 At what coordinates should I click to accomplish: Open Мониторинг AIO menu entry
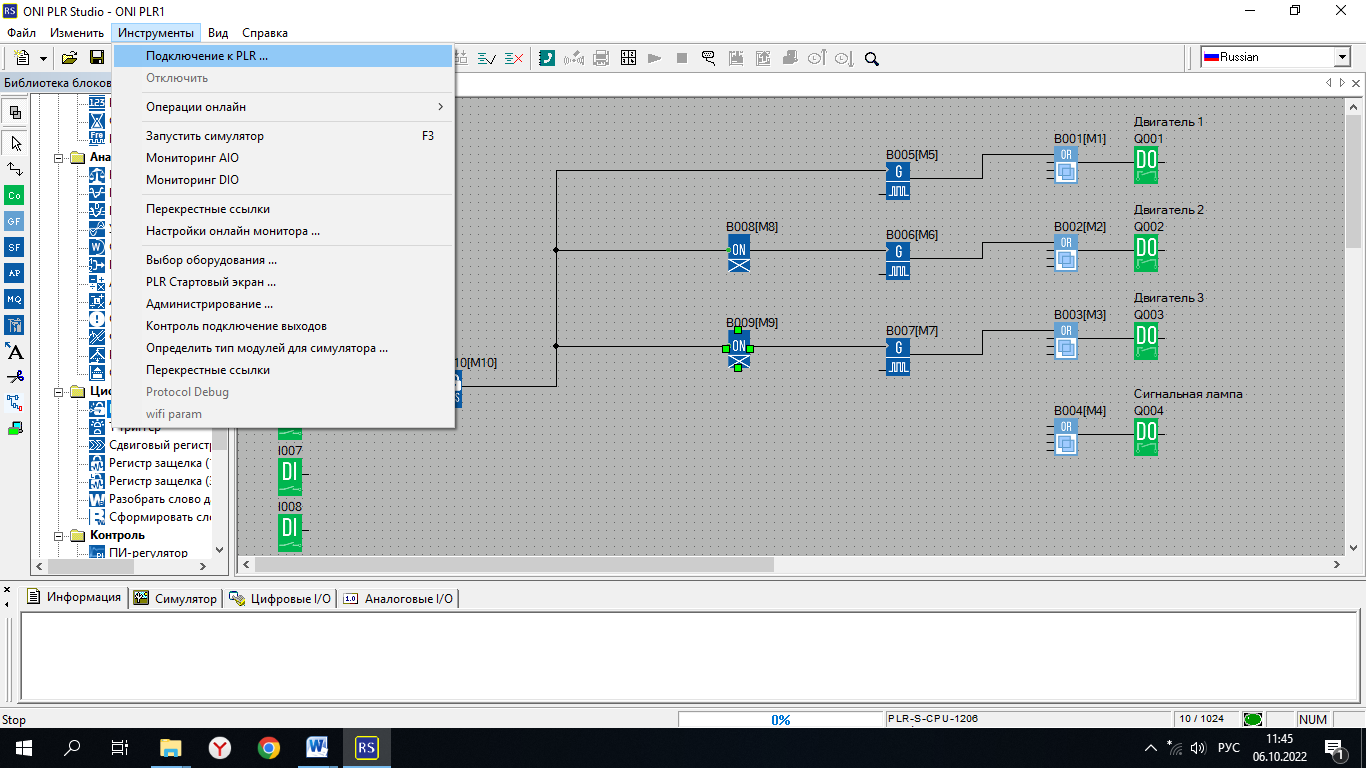(283, 158)
